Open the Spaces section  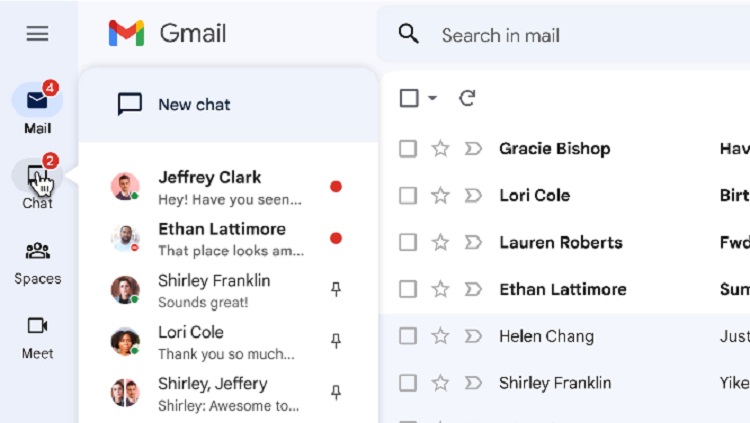[x=37, y=252]
